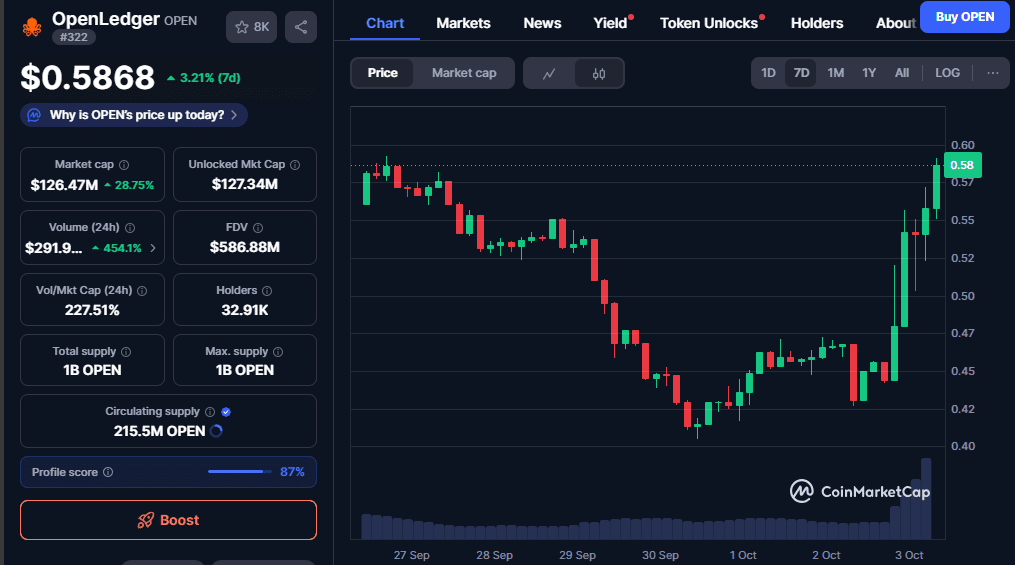The image size is (1015, 565).
Task: Click the $126.47M market cap value
Action: coord(64,185)
